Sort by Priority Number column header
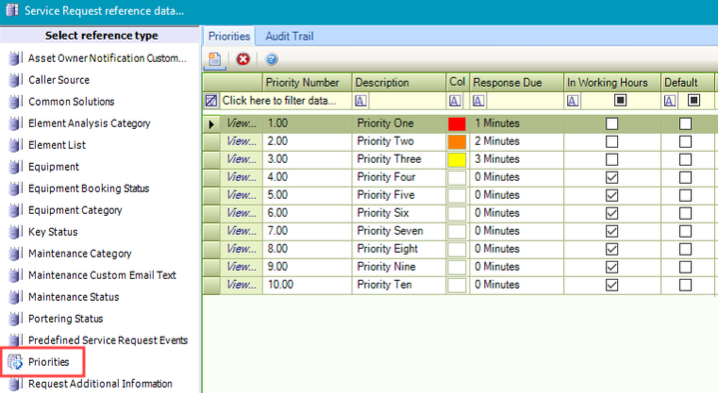 coord(307,82)
